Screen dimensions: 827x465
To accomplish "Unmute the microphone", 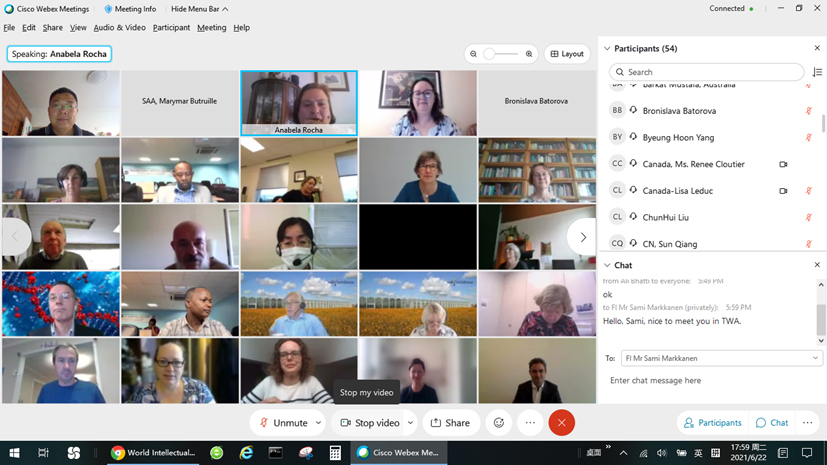I will click(x=283, y=423).
